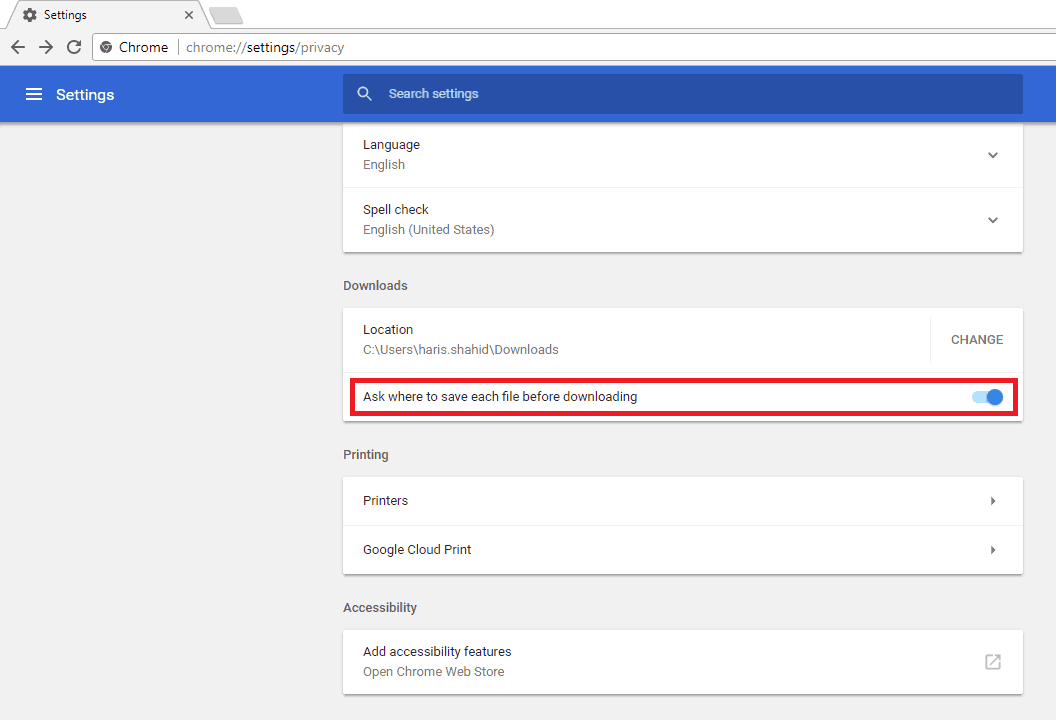Click the Settings header label
Screen dimensions: 1056x720
pyautogui.click(x=85, y=94)
